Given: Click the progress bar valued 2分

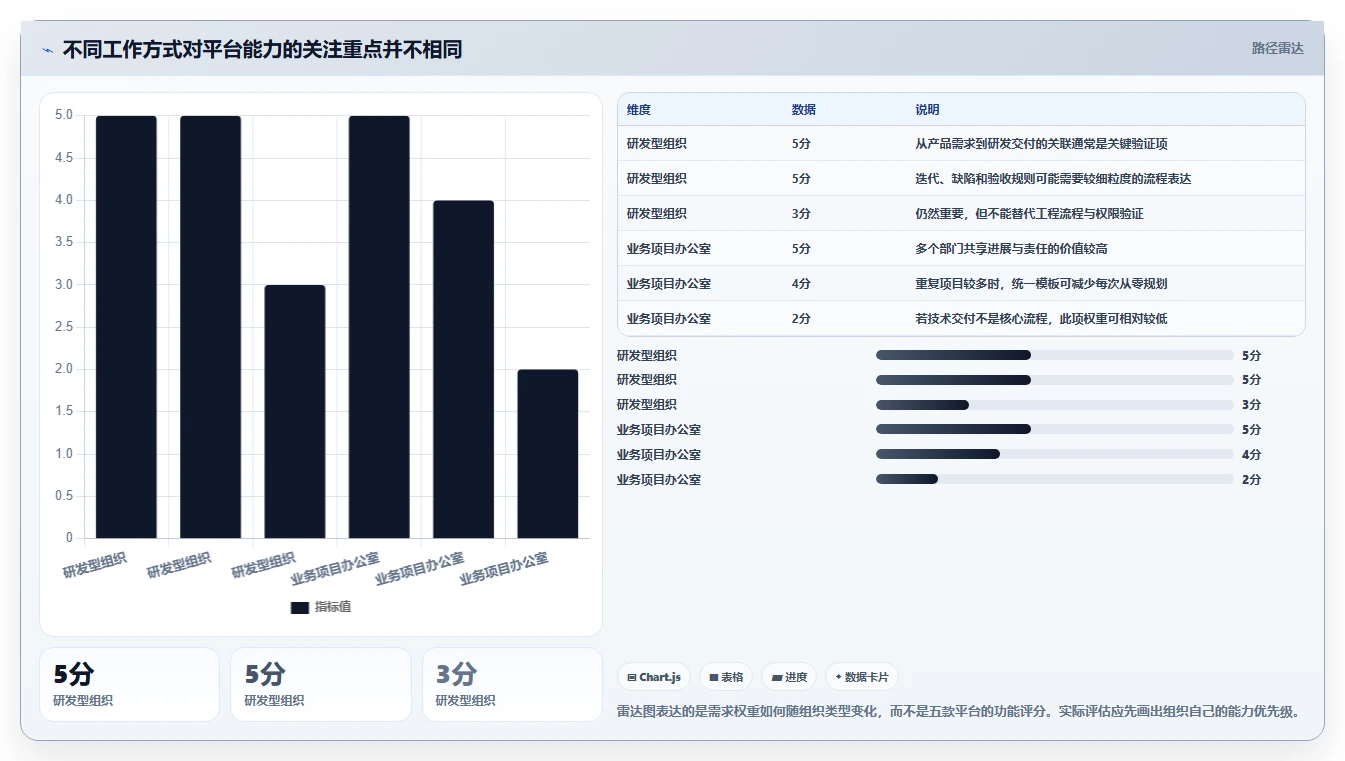Looking at the screenshot, I should coord(1055,479).
